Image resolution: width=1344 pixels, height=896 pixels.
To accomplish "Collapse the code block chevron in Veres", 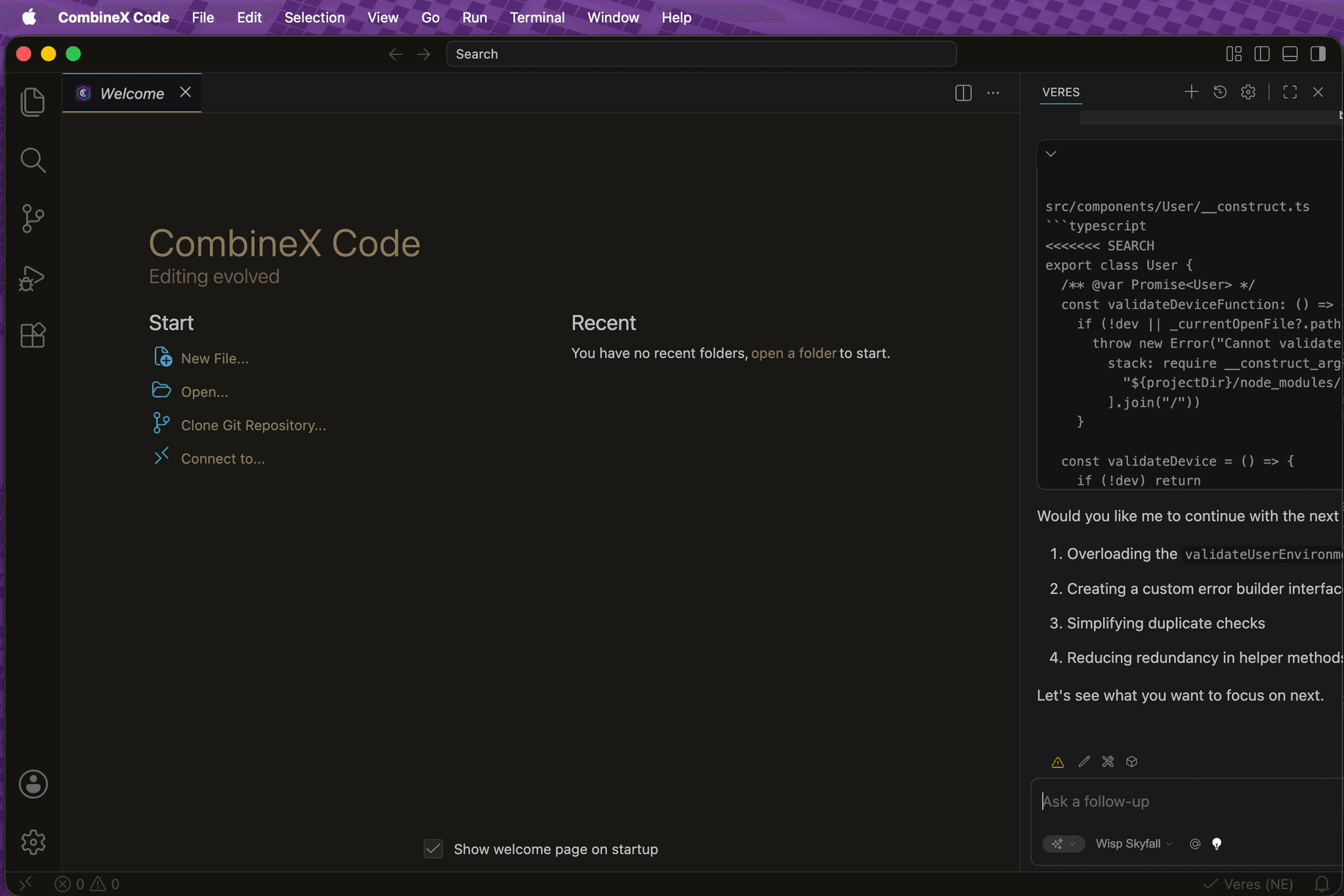I will point(1051,153).
